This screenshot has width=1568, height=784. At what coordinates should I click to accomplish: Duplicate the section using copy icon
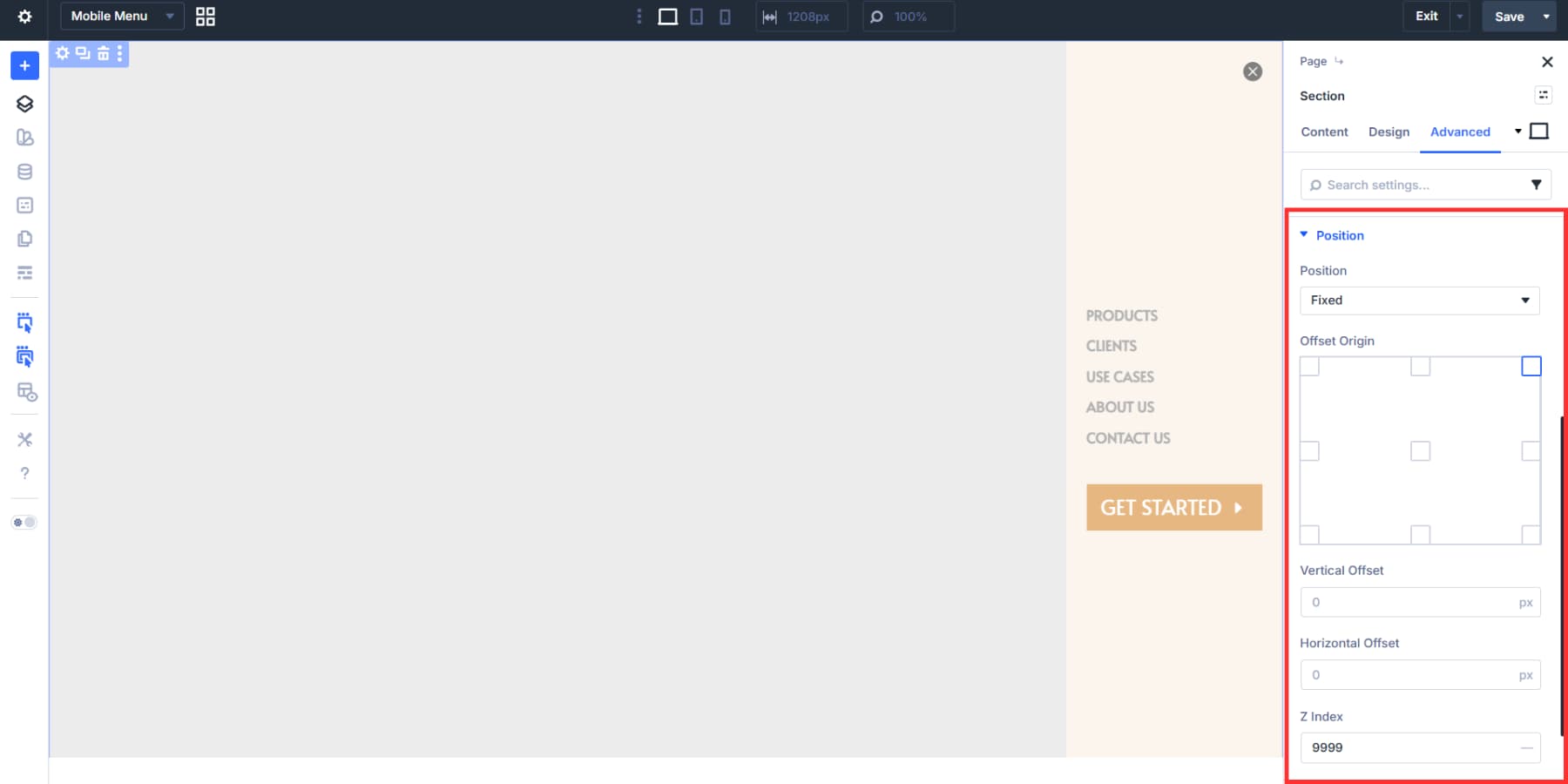coord(82,53)
